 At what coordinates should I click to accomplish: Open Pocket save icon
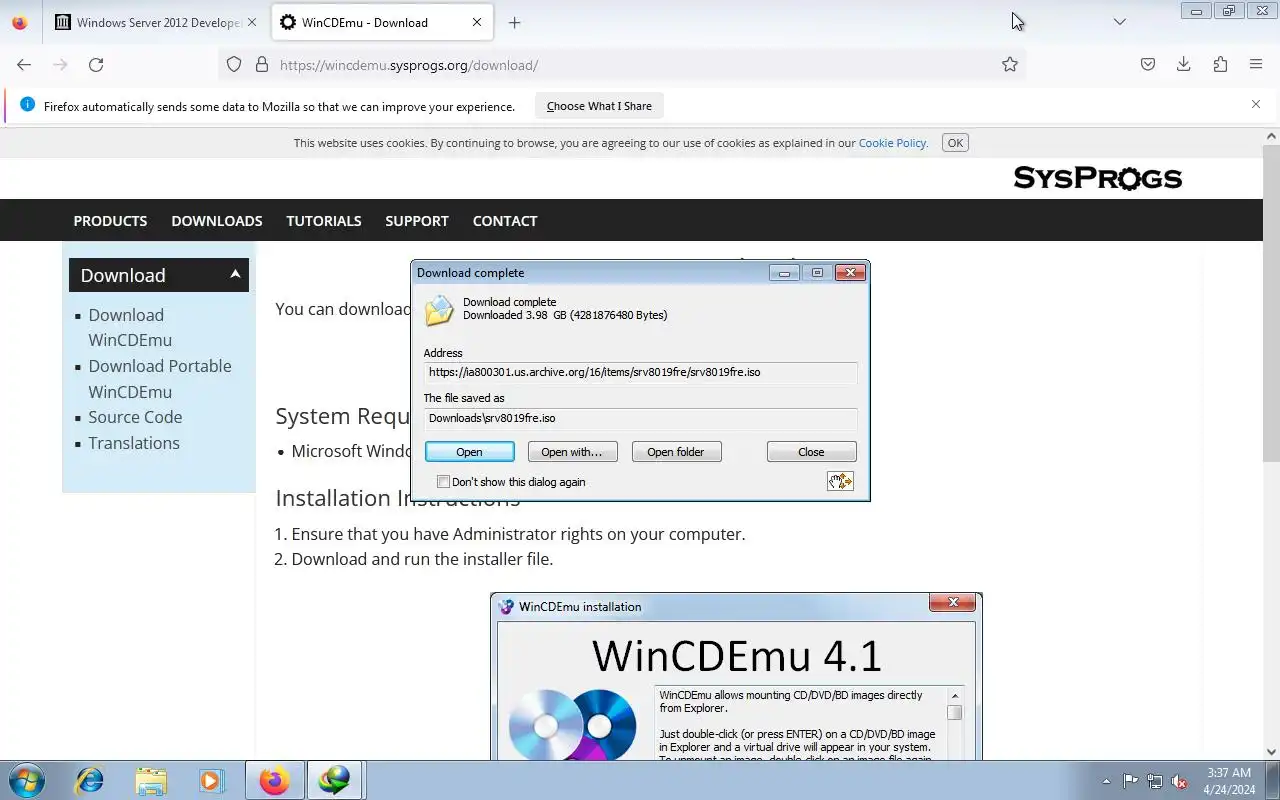[1148, 64]
